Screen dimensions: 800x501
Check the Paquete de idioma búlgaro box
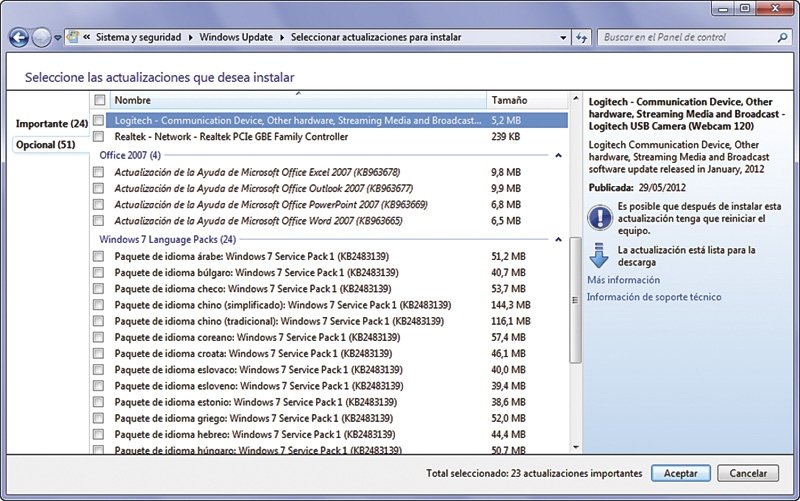click(98, 272)
